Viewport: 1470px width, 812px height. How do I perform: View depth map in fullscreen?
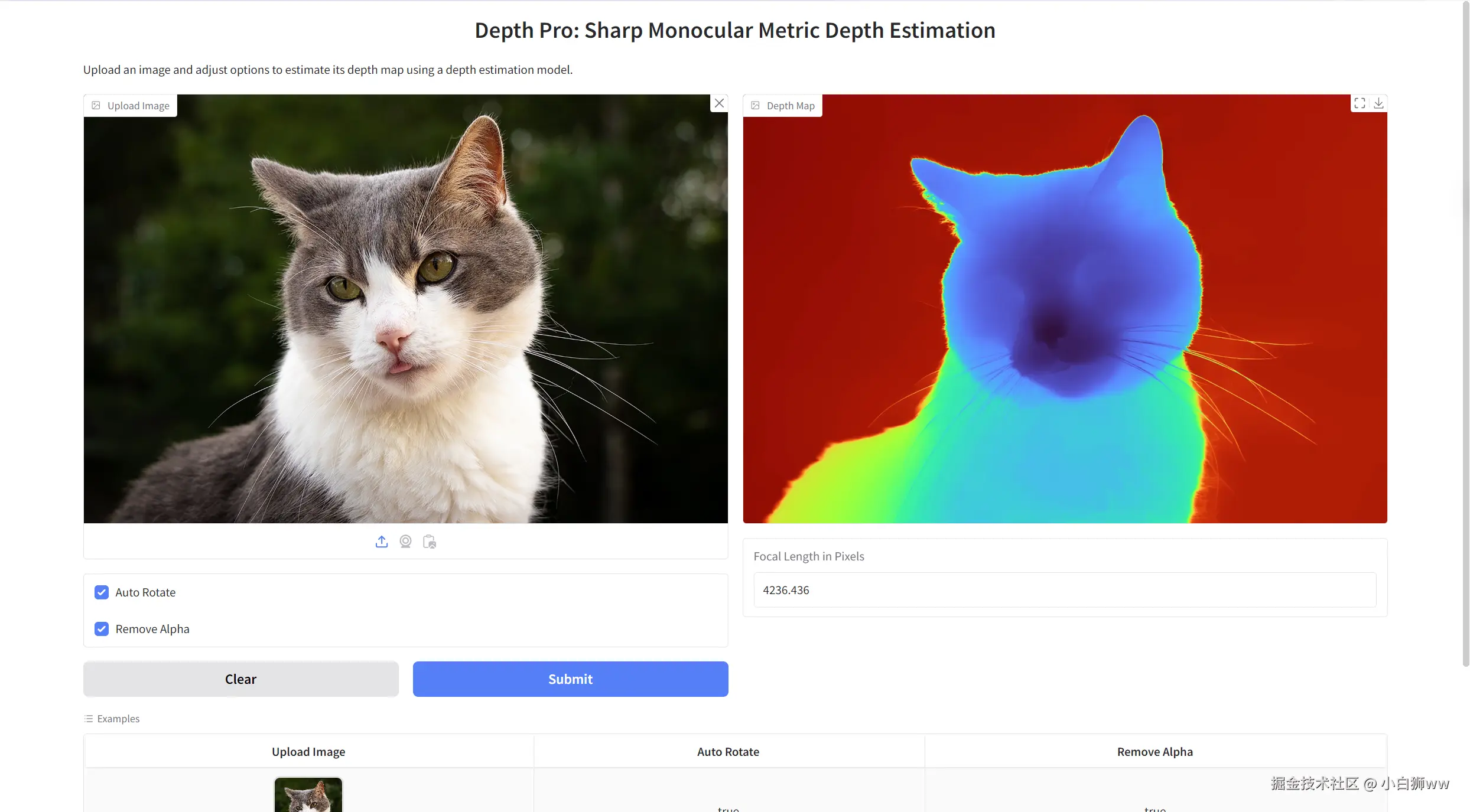[x=1360, y=103]
